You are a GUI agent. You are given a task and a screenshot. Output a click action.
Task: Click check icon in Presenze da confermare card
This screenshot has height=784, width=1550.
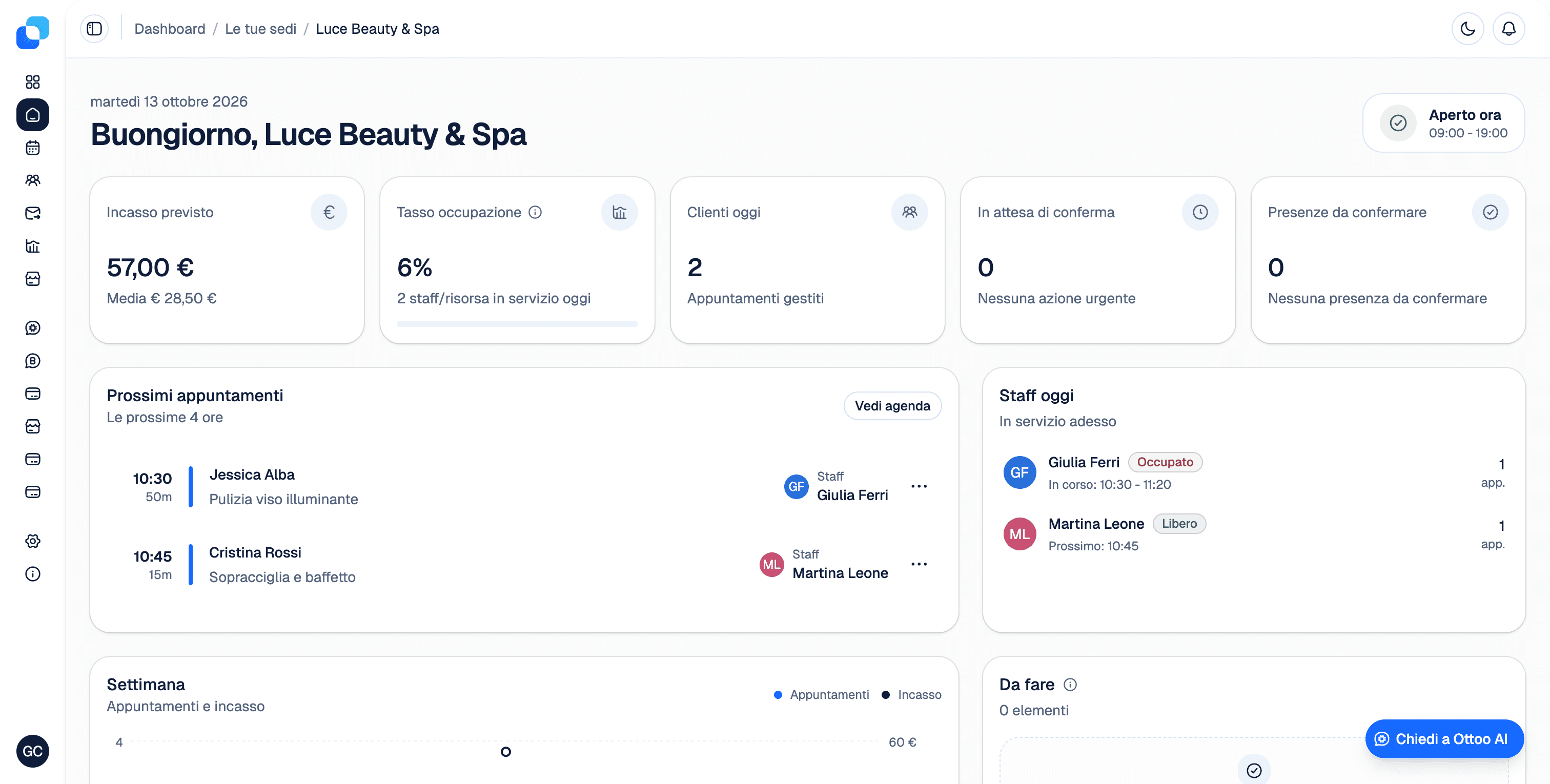tap(1490, 212)
